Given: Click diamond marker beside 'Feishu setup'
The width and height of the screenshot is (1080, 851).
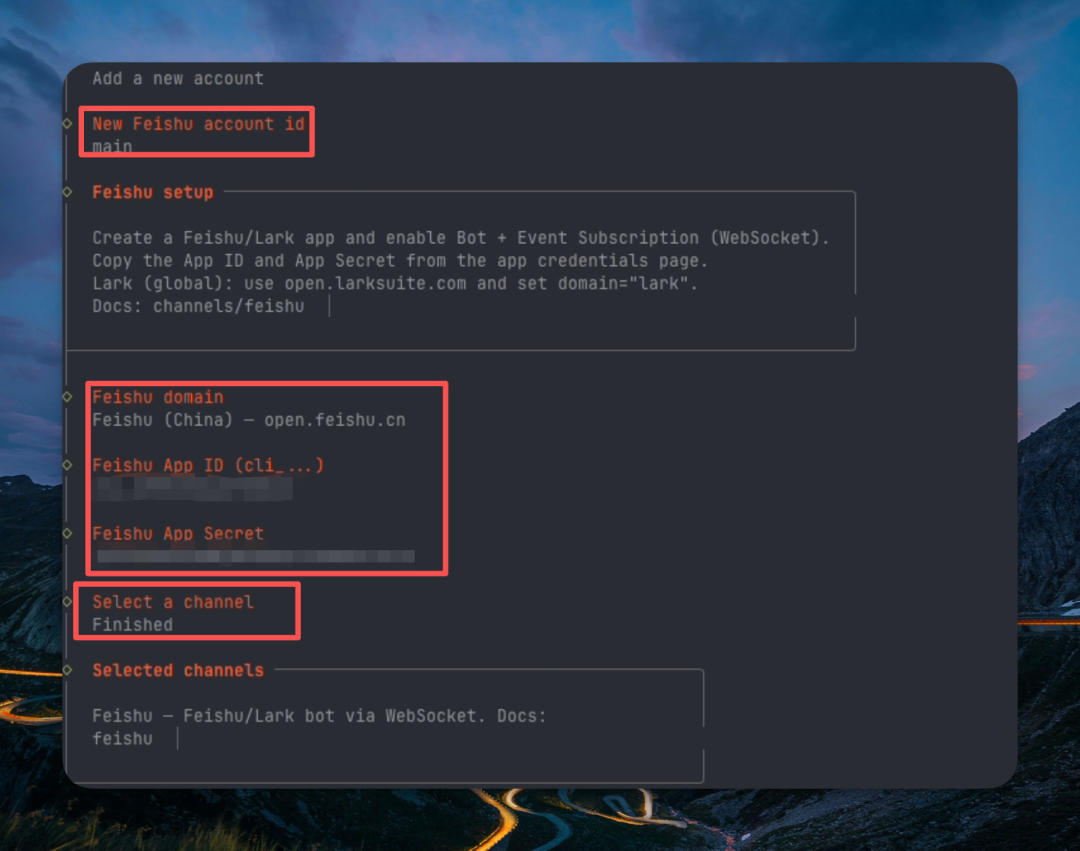Looking at the screenshot, I should click(x=67, y=192).
